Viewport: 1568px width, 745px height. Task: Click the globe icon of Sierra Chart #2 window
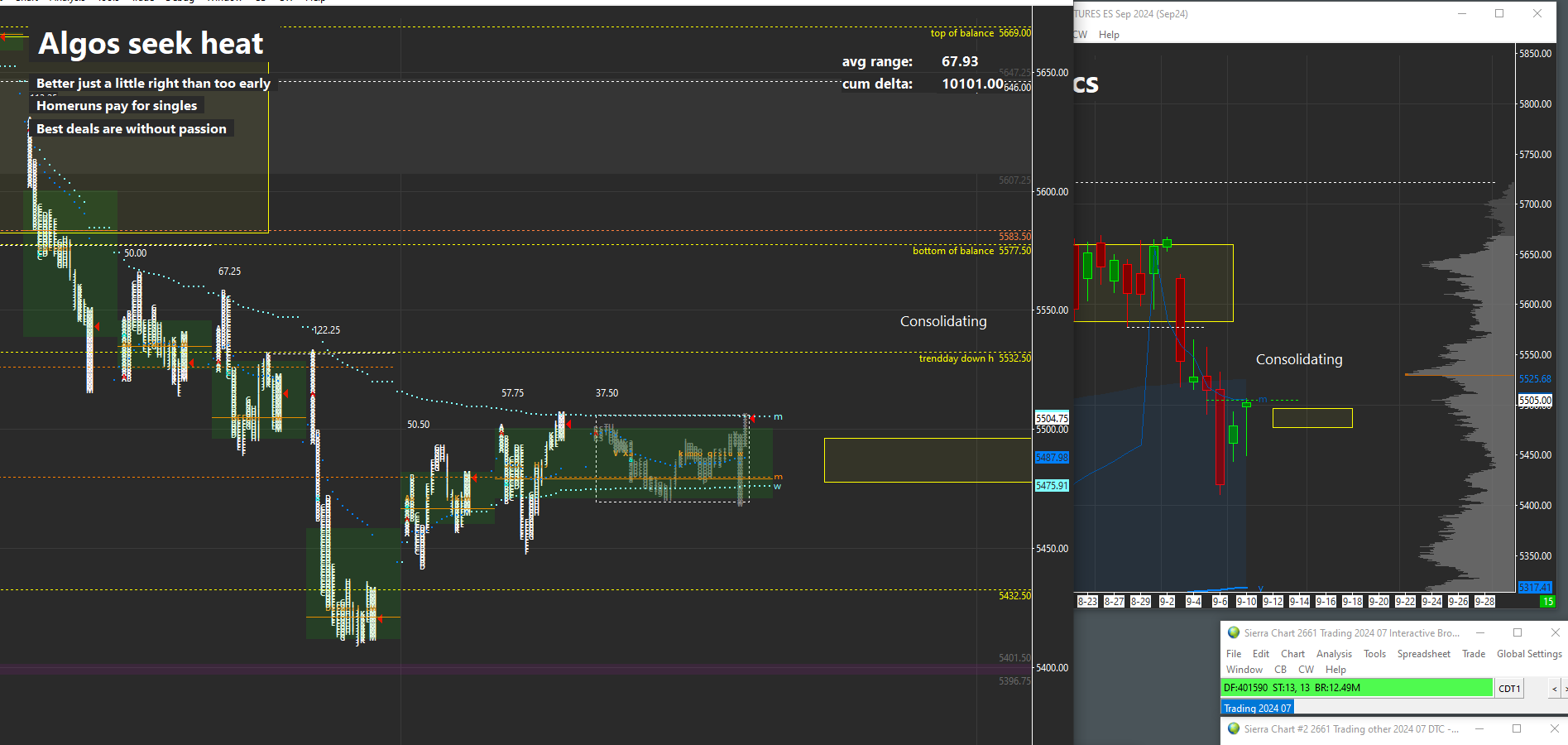1234,729
